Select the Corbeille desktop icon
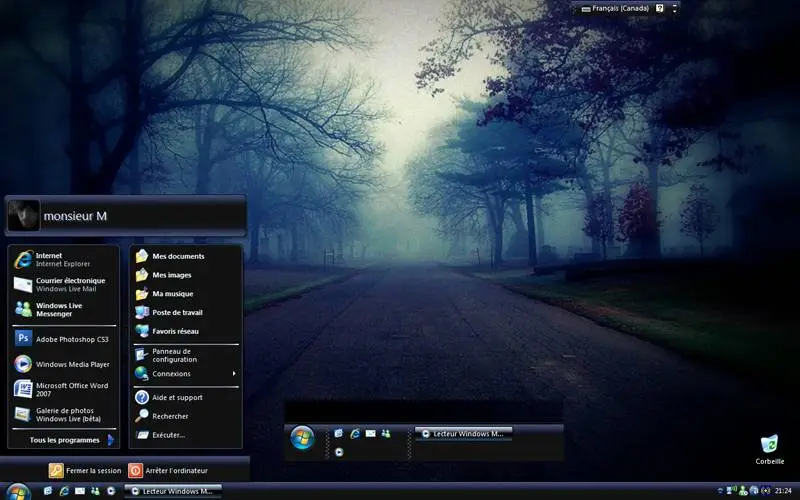The width and height of the screenshot is (800, 500). click(769, 449)
